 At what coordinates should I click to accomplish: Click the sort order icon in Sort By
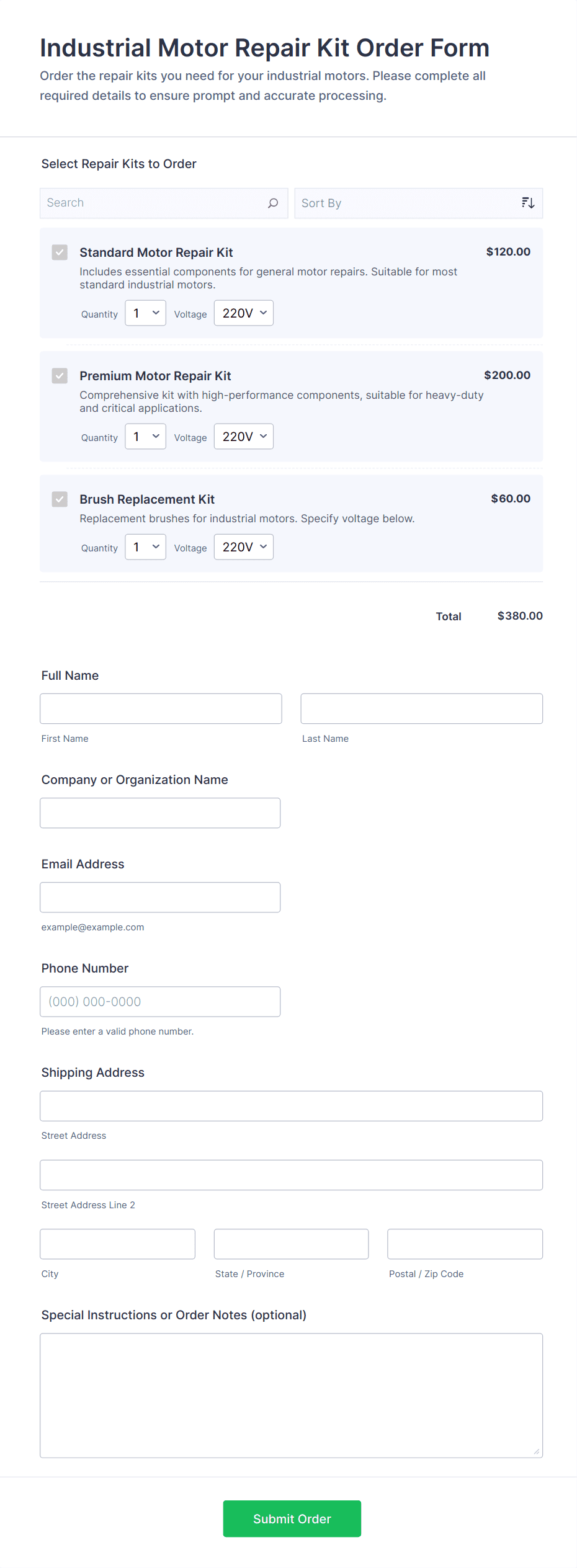(x=527, y=202)
